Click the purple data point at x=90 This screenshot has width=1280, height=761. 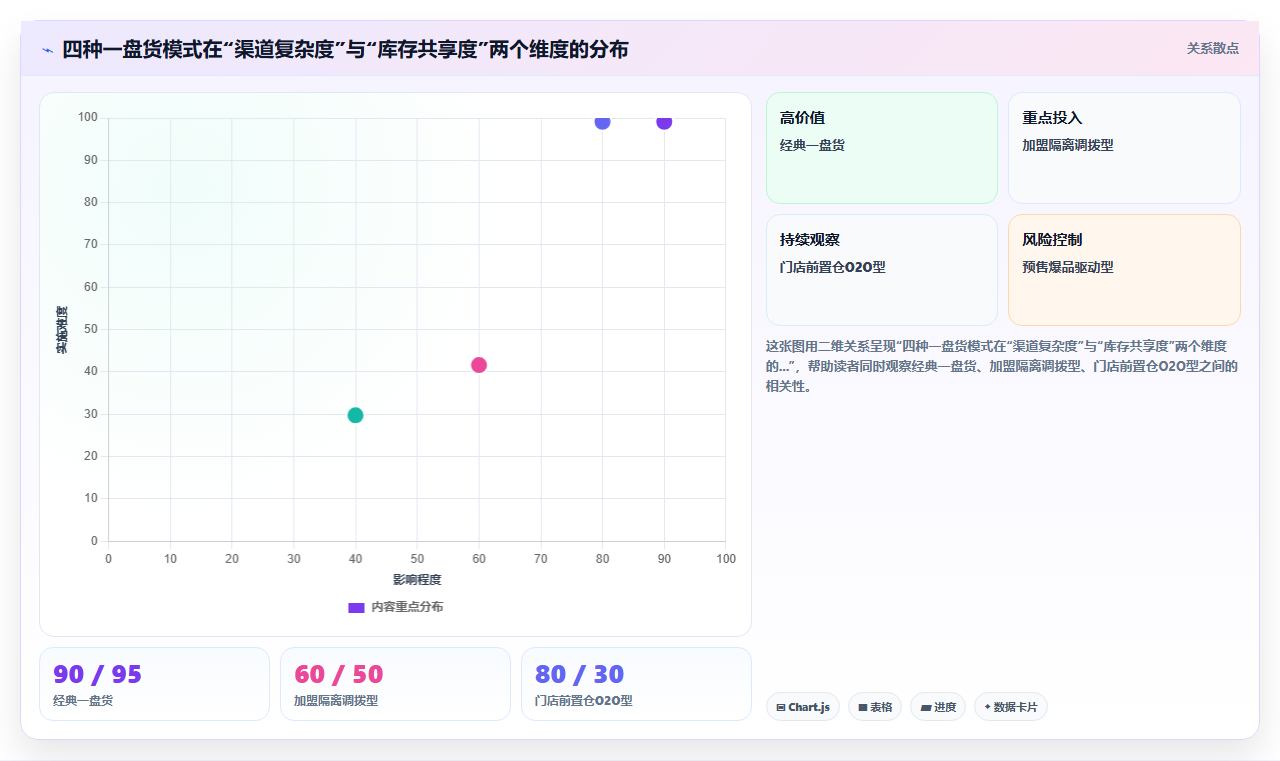click(664, 122)
